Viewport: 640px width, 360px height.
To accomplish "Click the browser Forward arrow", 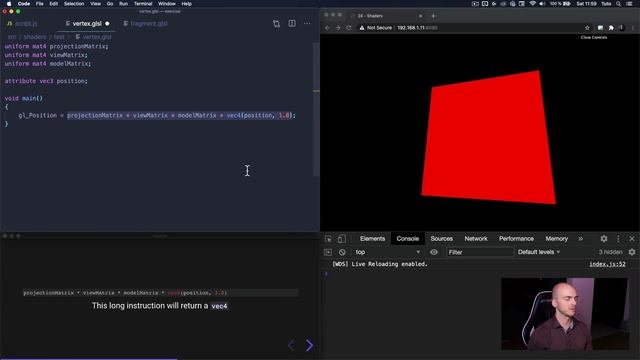I will coord(338,28).
